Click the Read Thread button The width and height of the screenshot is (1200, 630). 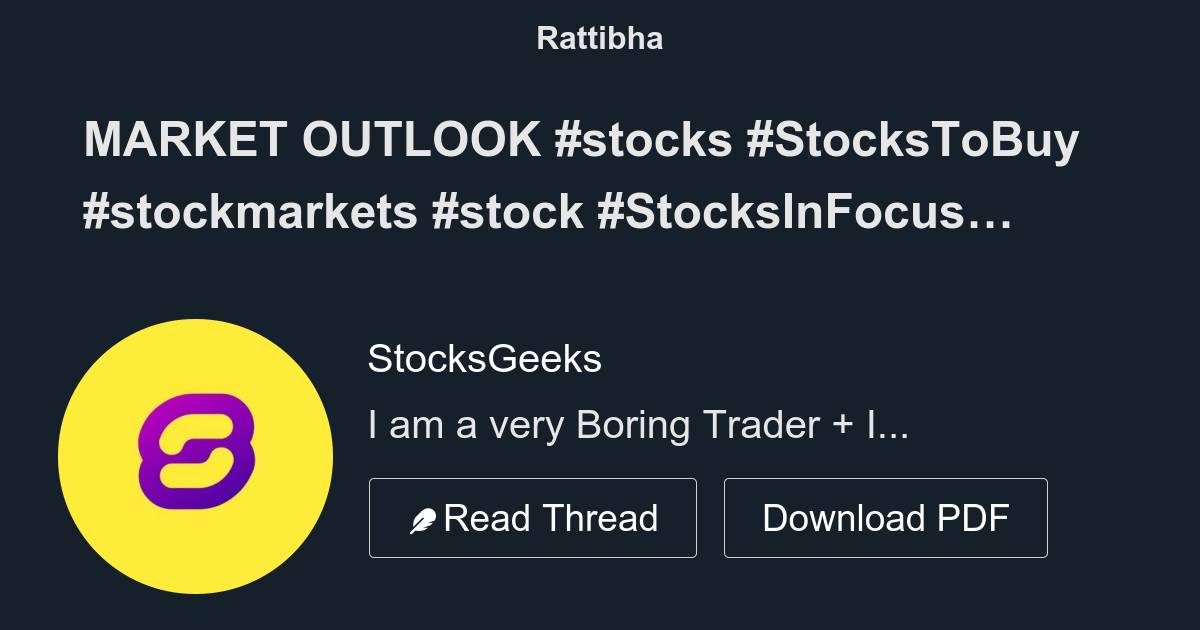(x=533, y=517)
